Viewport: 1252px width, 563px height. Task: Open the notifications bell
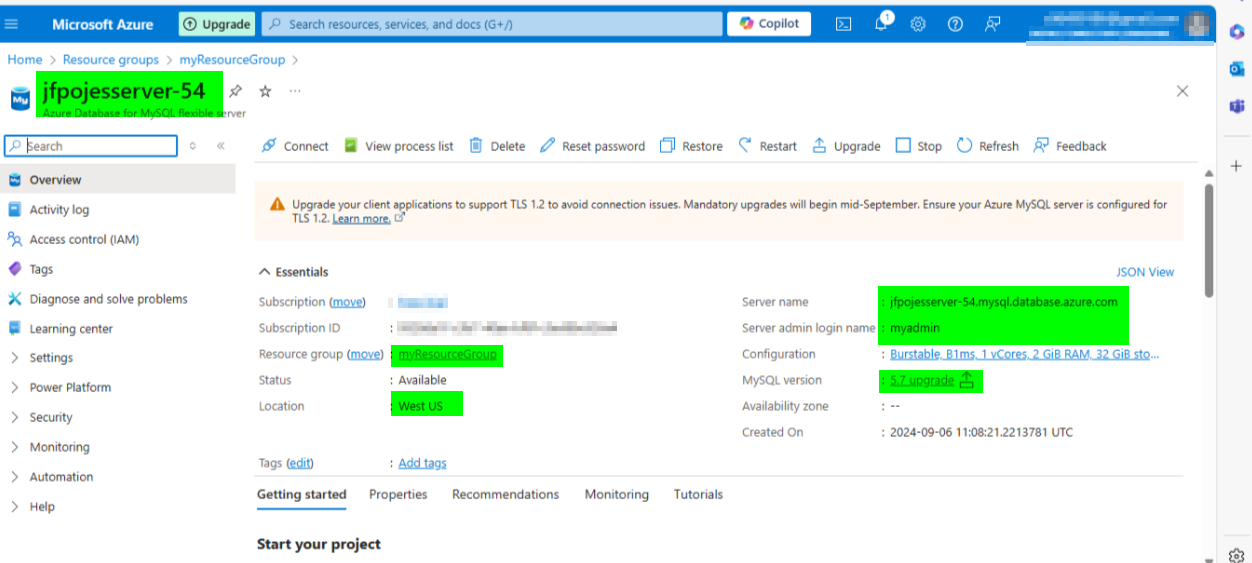tap(881, 24)
